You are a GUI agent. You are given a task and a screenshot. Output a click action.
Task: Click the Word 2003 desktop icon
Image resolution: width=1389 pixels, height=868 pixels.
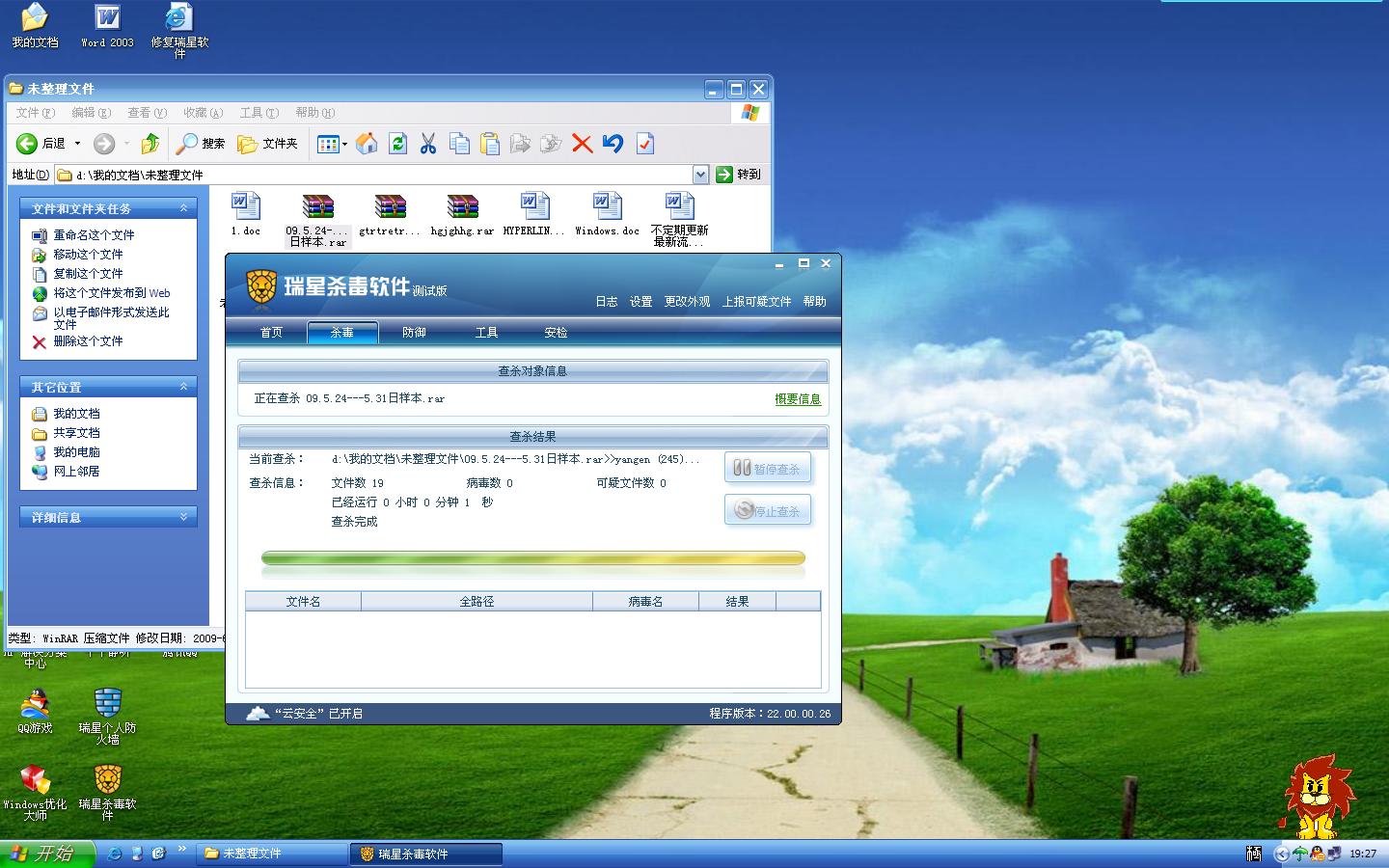107,17
